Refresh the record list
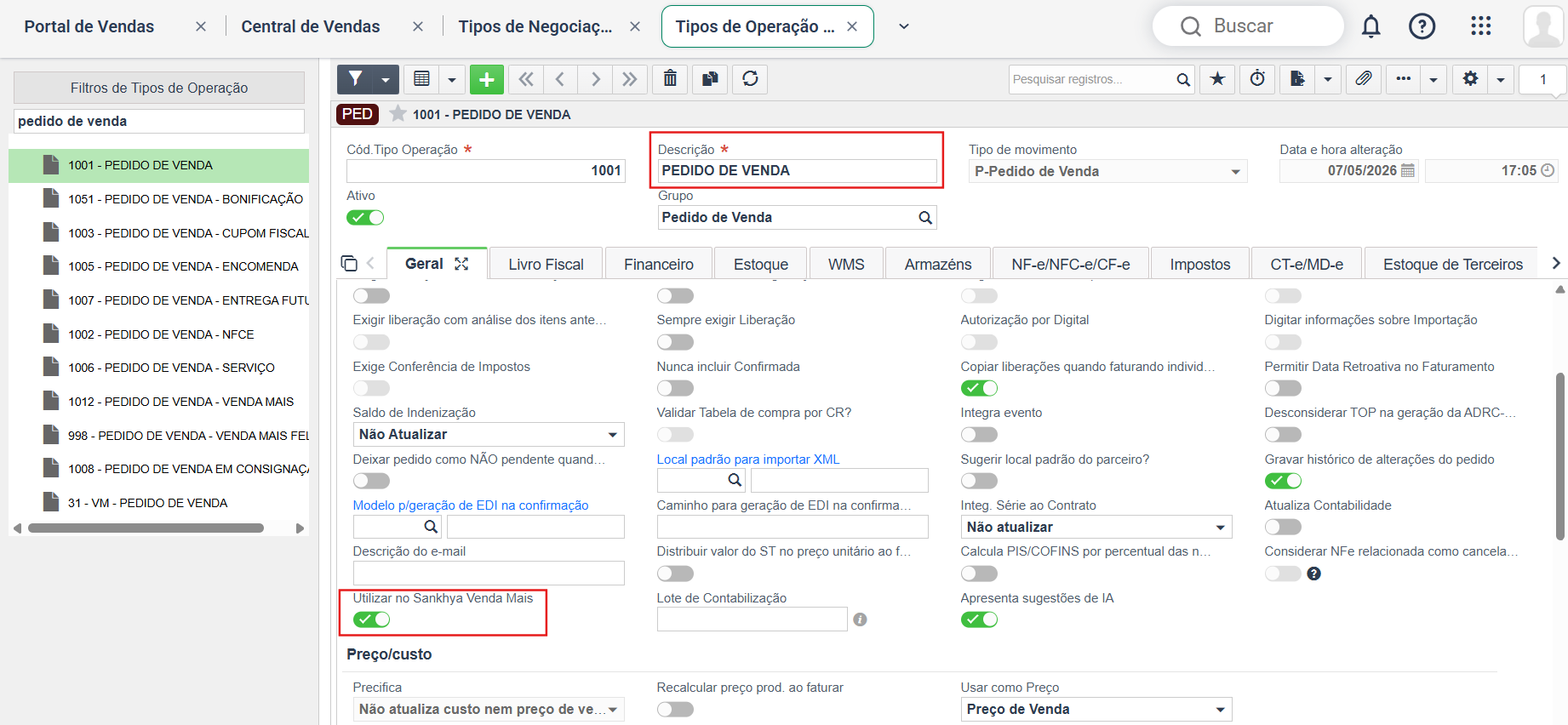 pyautogui.click(x=750, y=79)
